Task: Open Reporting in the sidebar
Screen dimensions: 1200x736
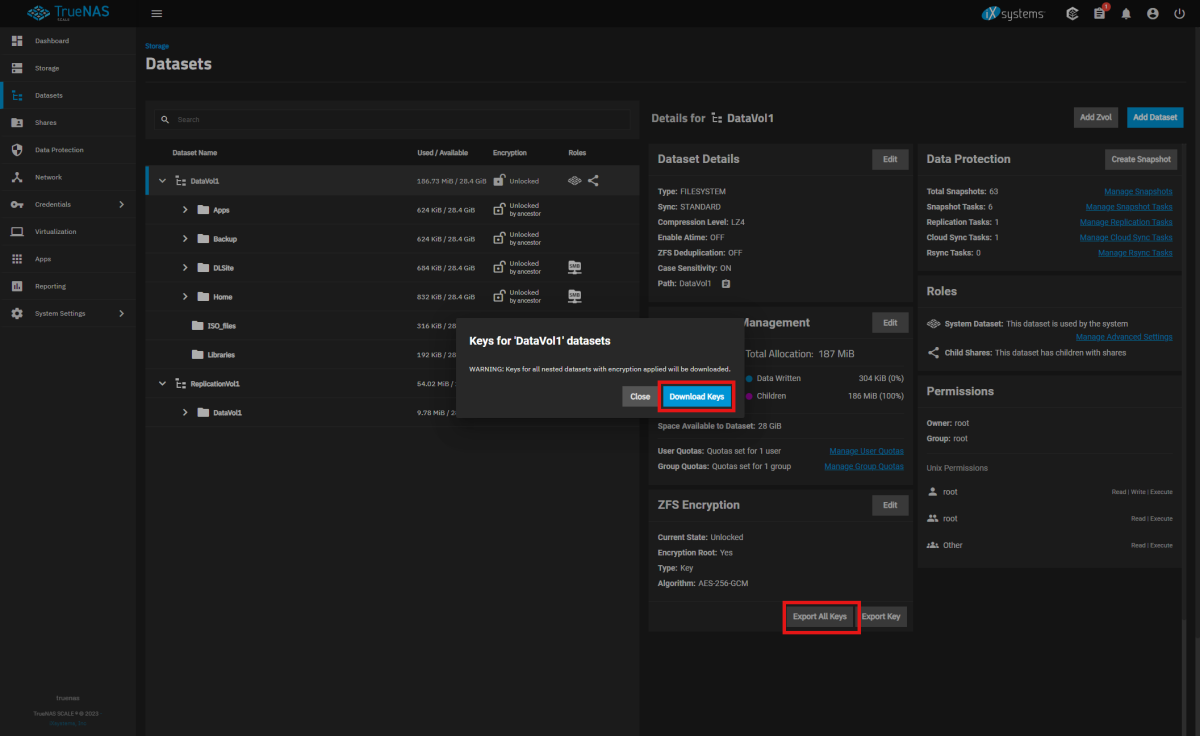Action: tap(68, 286)
